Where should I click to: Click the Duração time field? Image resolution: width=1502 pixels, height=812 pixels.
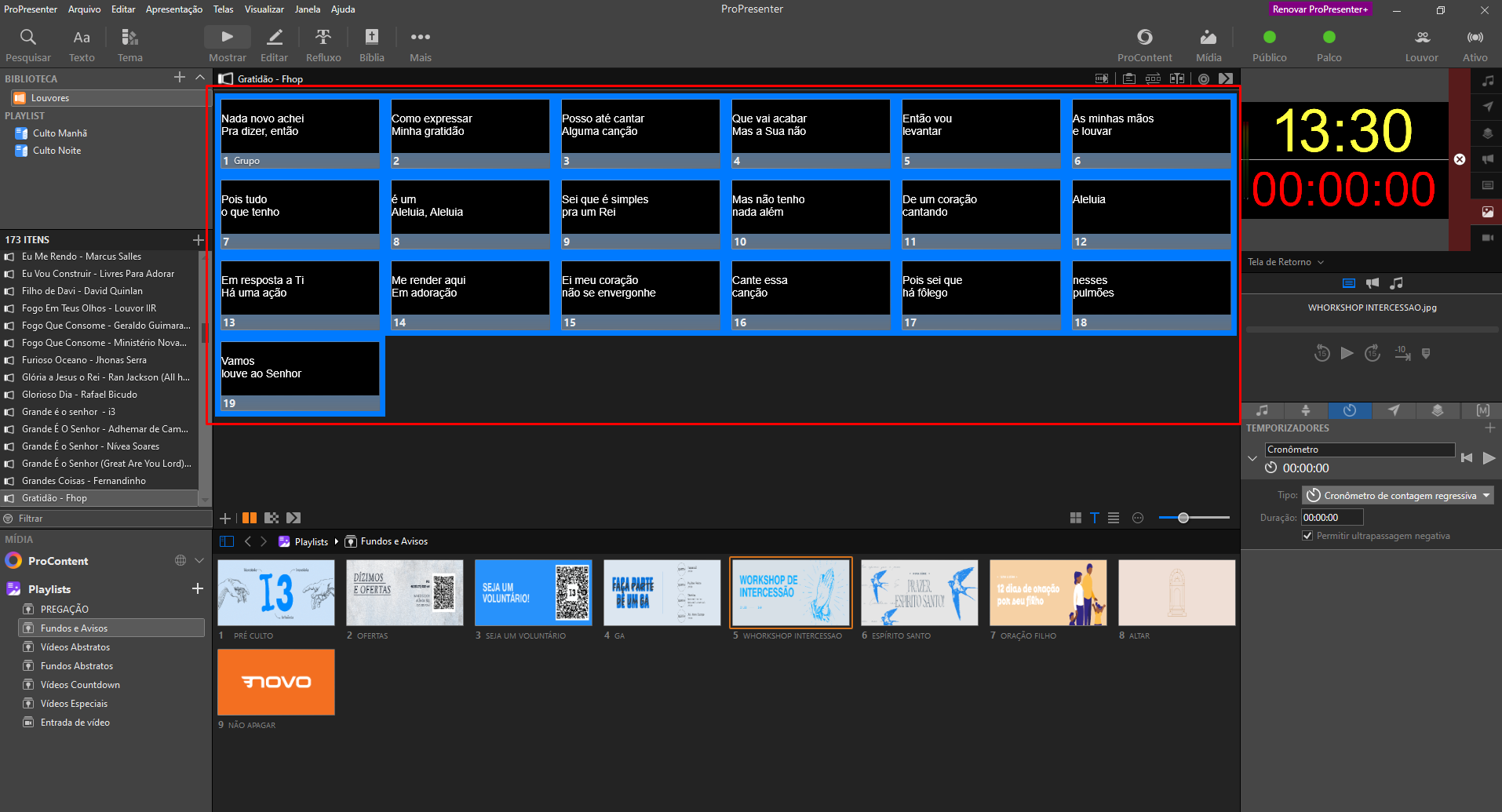1332,518
